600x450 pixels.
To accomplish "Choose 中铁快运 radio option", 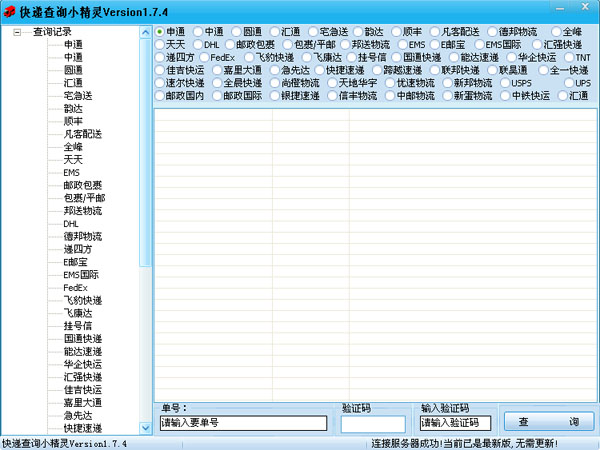I will point(505,96).
